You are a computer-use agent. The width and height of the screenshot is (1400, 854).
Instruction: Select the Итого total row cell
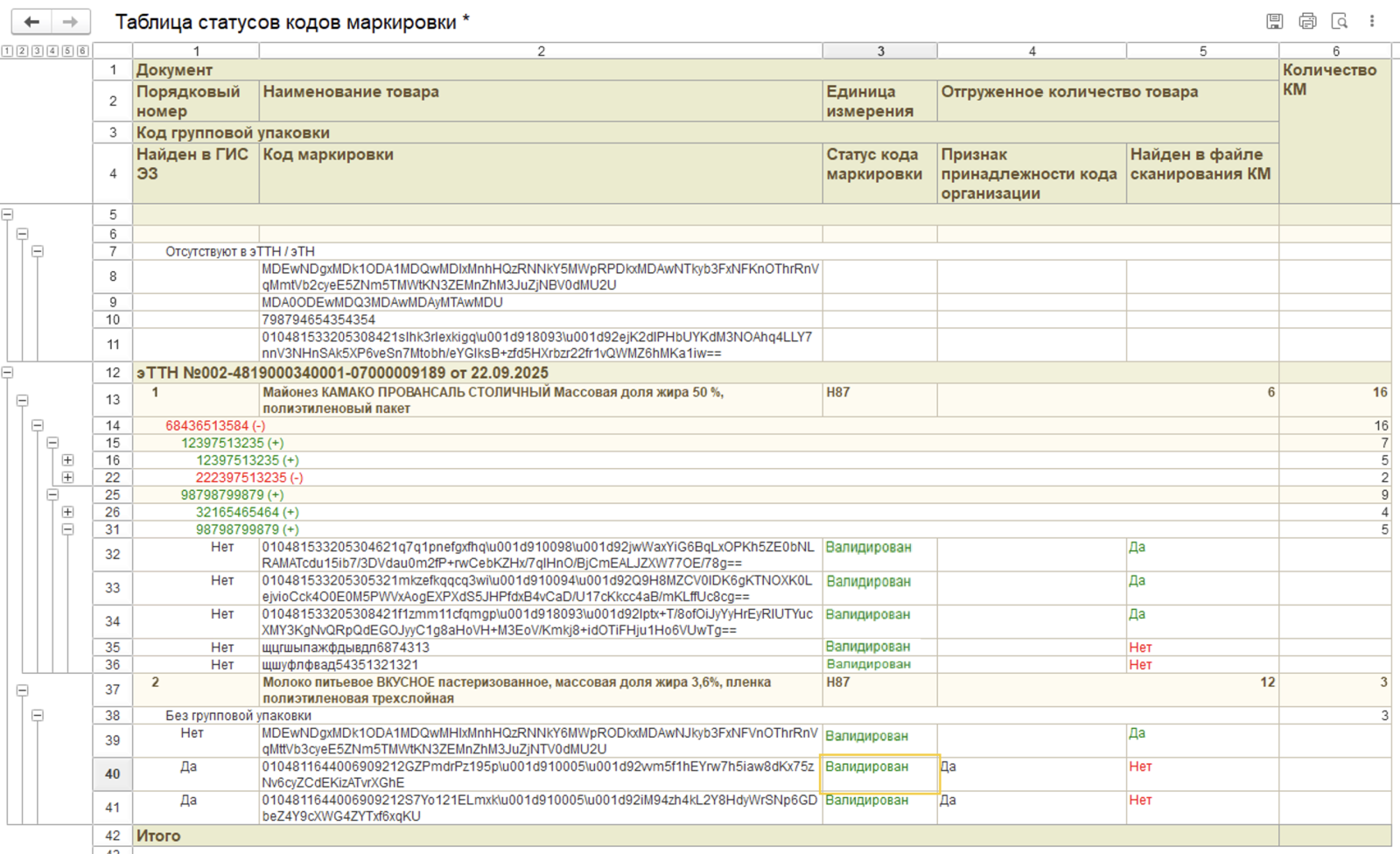point(158,836)
